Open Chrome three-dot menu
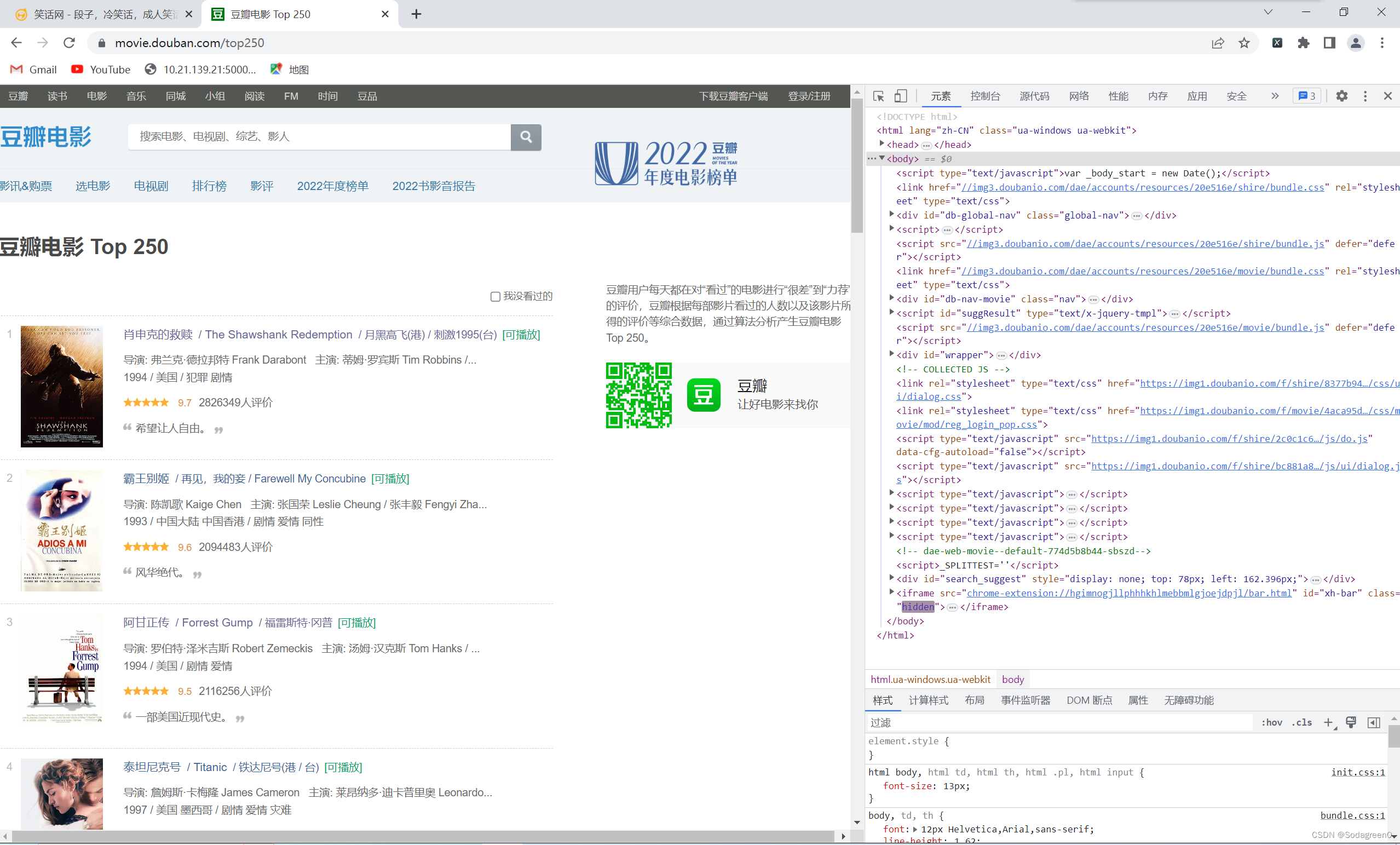 click(x=1382, y=43)
